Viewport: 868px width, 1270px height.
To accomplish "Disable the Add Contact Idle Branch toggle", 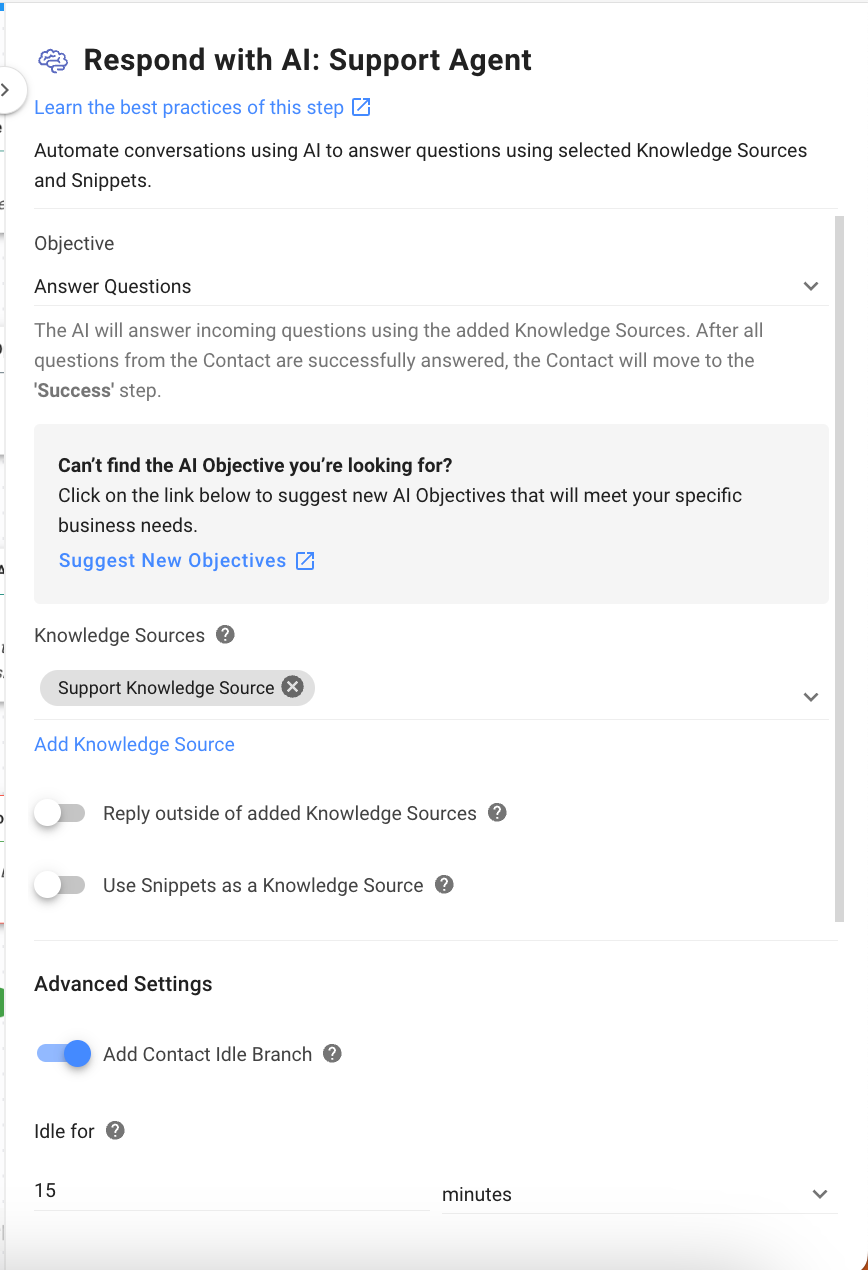I will tap(63, 1053).
